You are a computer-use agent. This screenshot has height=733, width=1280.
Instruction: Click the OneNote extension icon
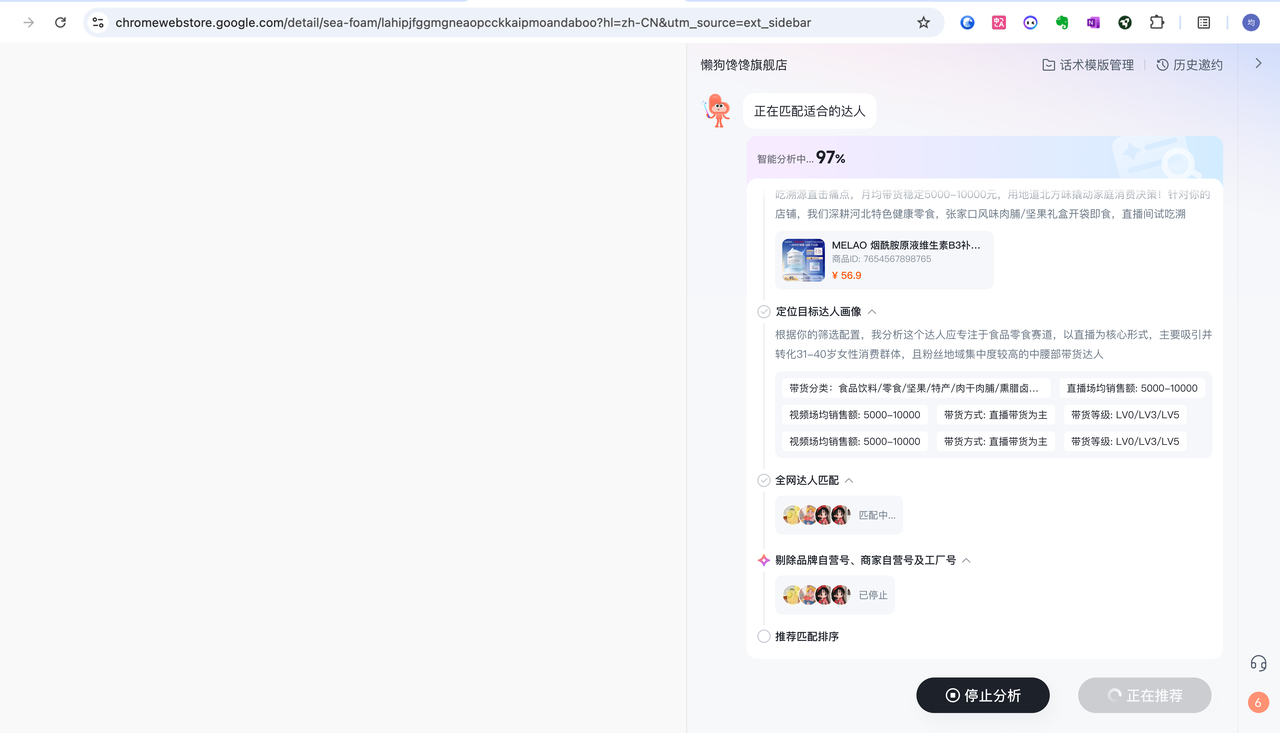tap(1093, 22)
